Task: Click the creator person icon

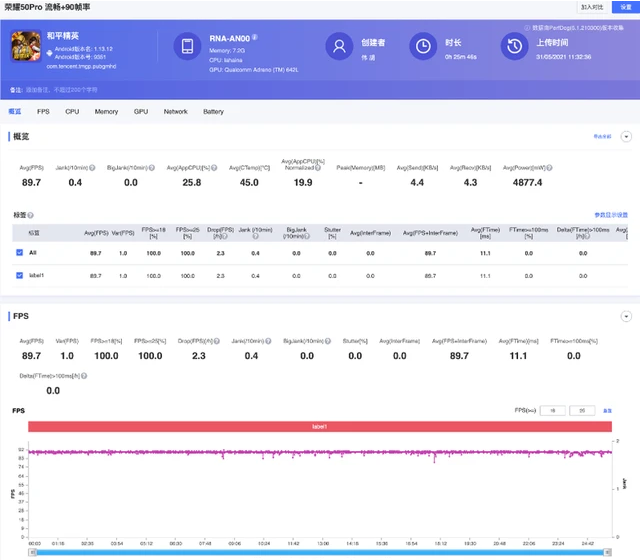Action: (339, 46)
